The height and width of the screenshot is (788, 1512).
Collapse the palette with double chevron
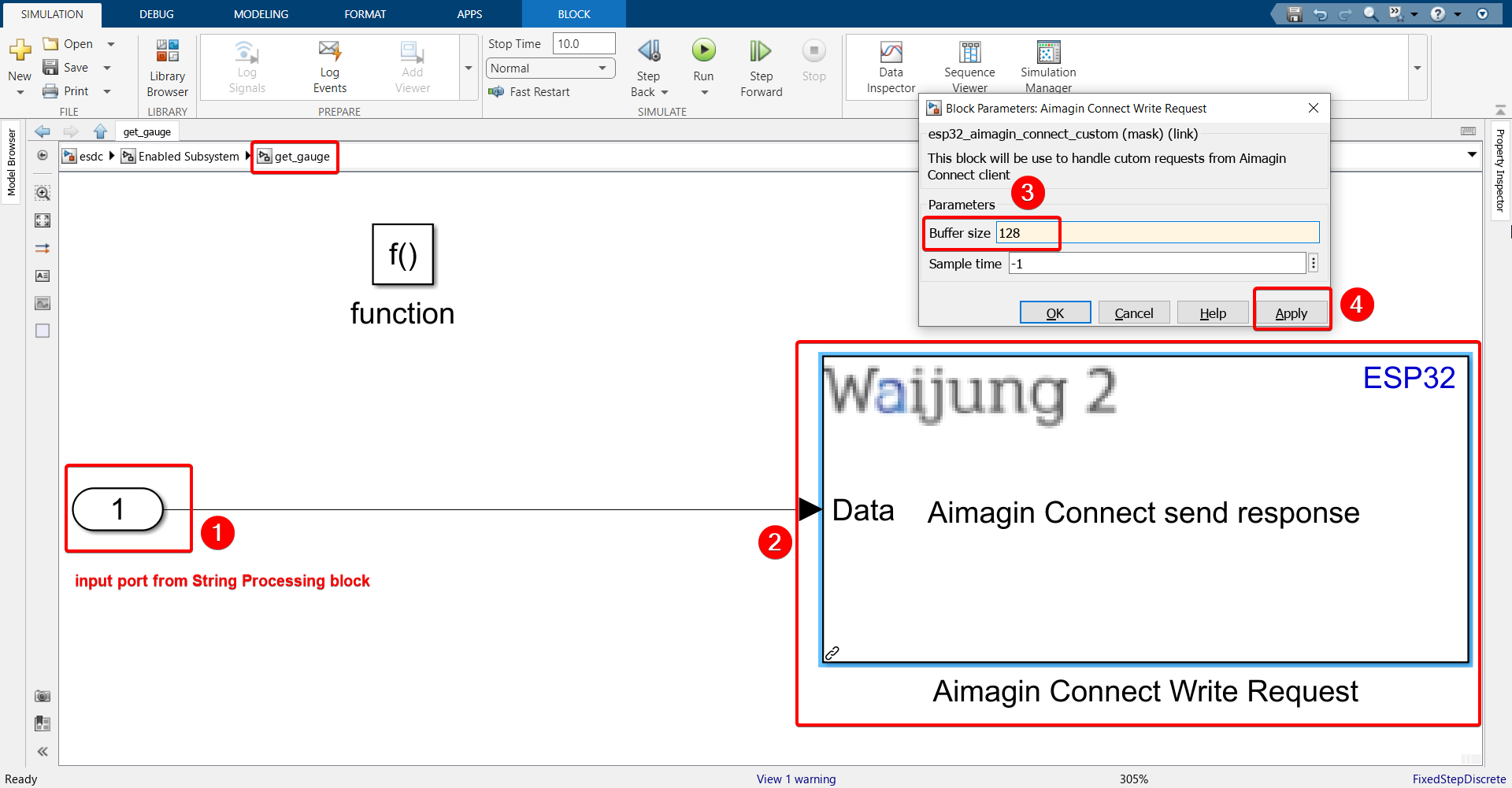pos(43,752)
